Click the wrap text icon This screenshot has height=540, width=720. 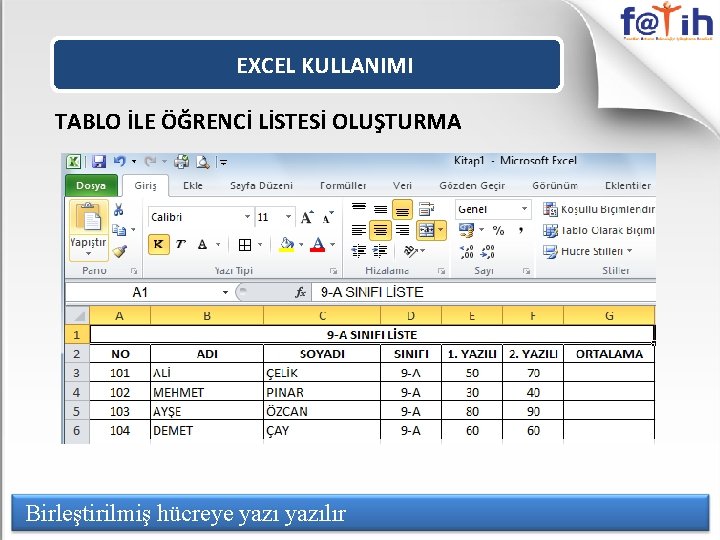tap(426, 209)
